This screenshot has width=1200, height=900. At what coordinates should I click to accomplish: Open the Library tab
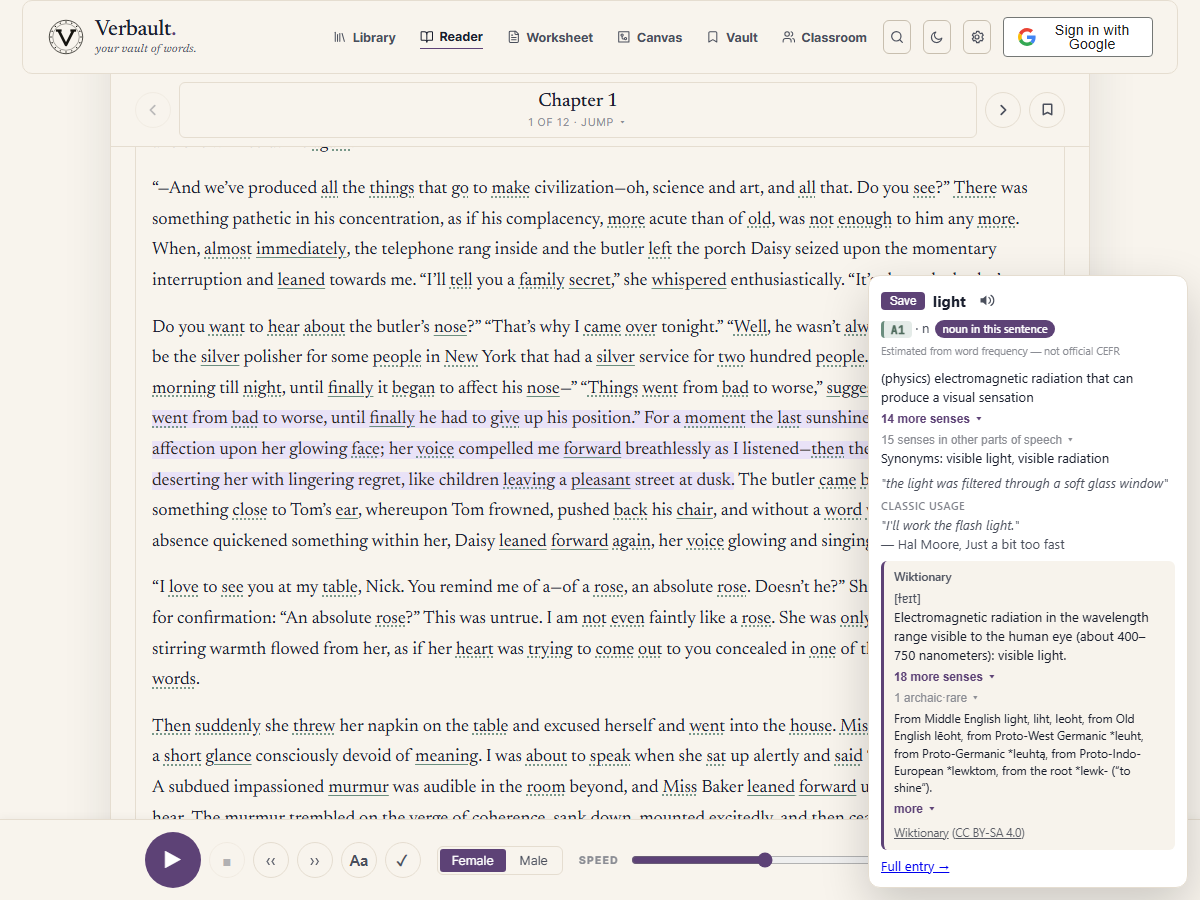click(364, 37)
